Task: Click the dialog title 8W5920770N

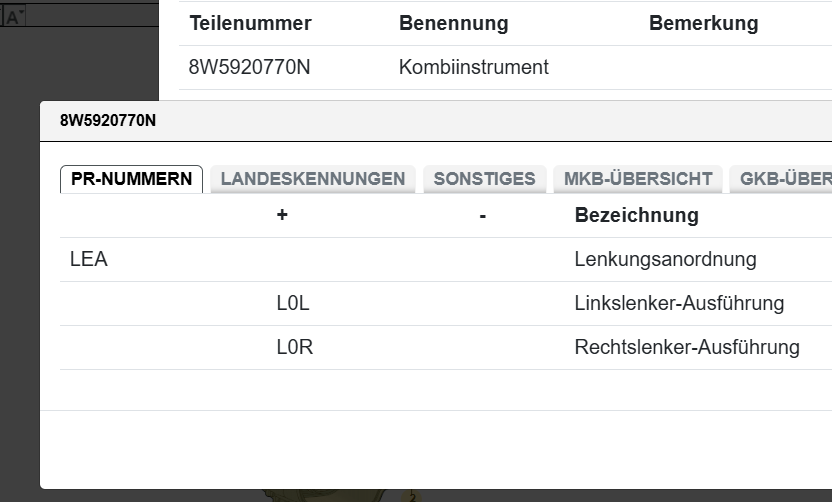Action: pyautogui.click(x=108, y=121)
